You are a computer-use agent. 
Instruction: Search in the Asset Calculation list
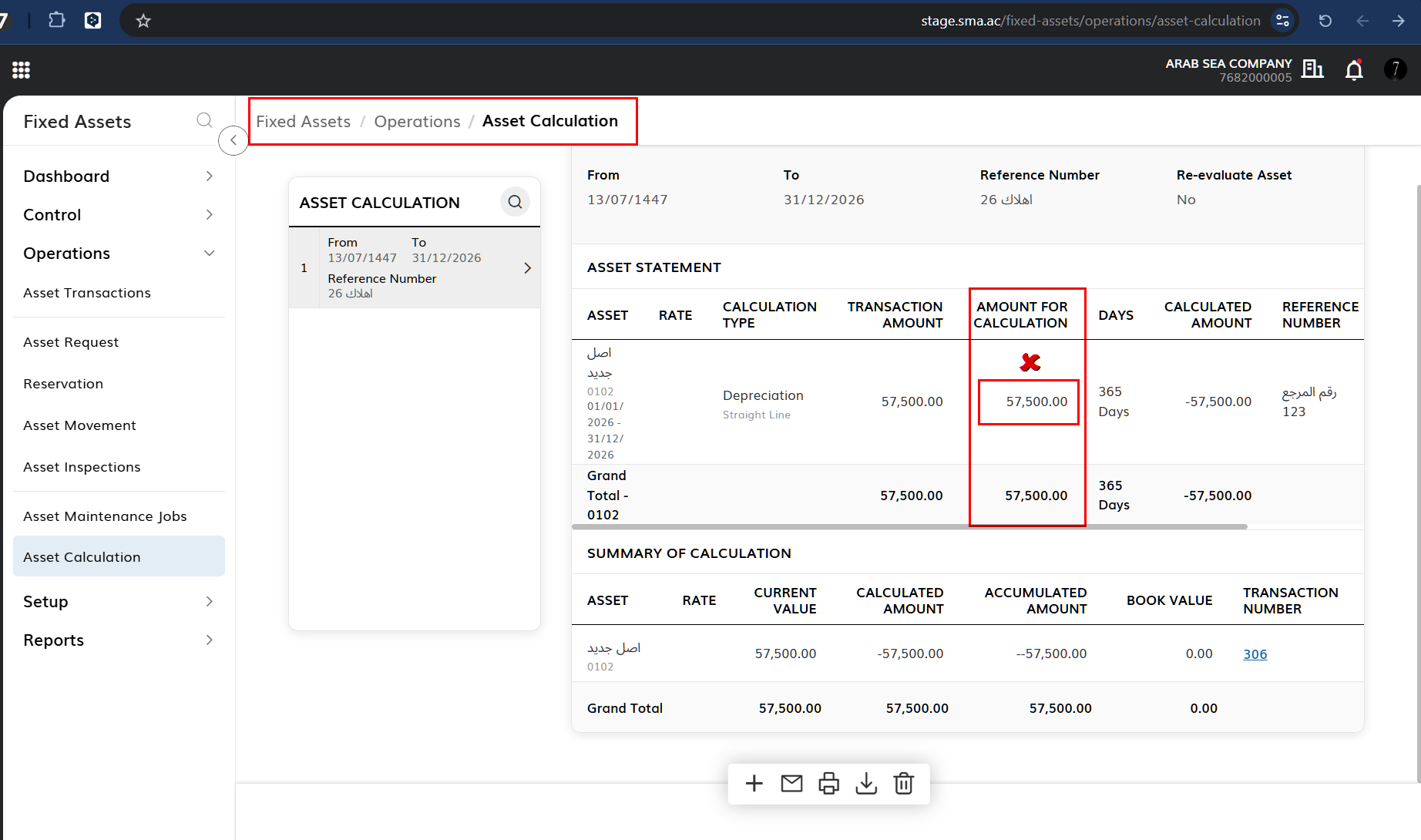515,202
